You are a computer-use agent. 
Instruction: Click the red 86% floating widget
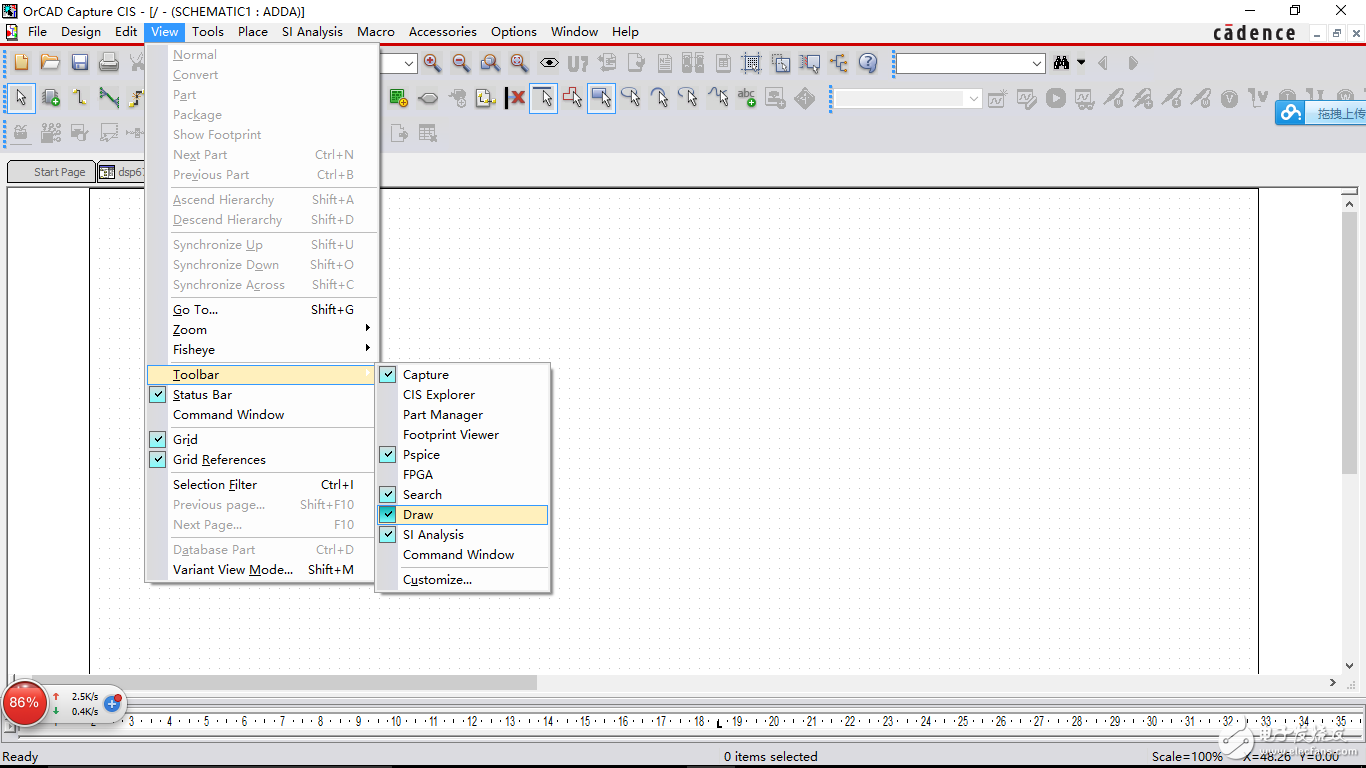point(24,702)
